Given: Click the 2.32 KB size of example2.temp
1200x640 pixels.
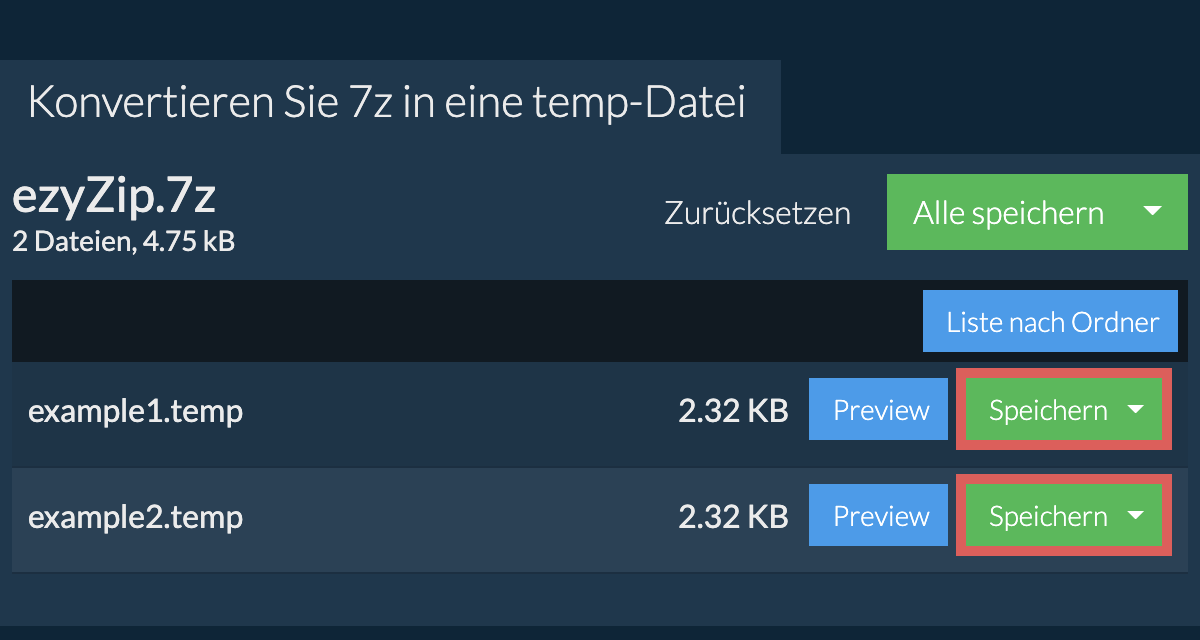Looking at the screenshot, I should click(x=733, y=517).
